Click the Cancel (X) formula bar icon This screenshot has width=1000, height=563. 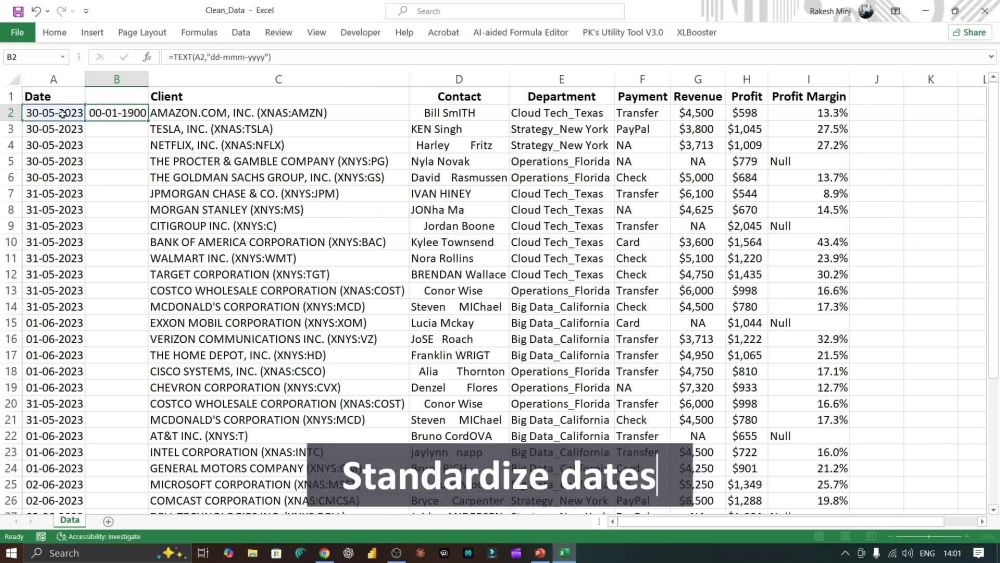click(x=100, y=57)
